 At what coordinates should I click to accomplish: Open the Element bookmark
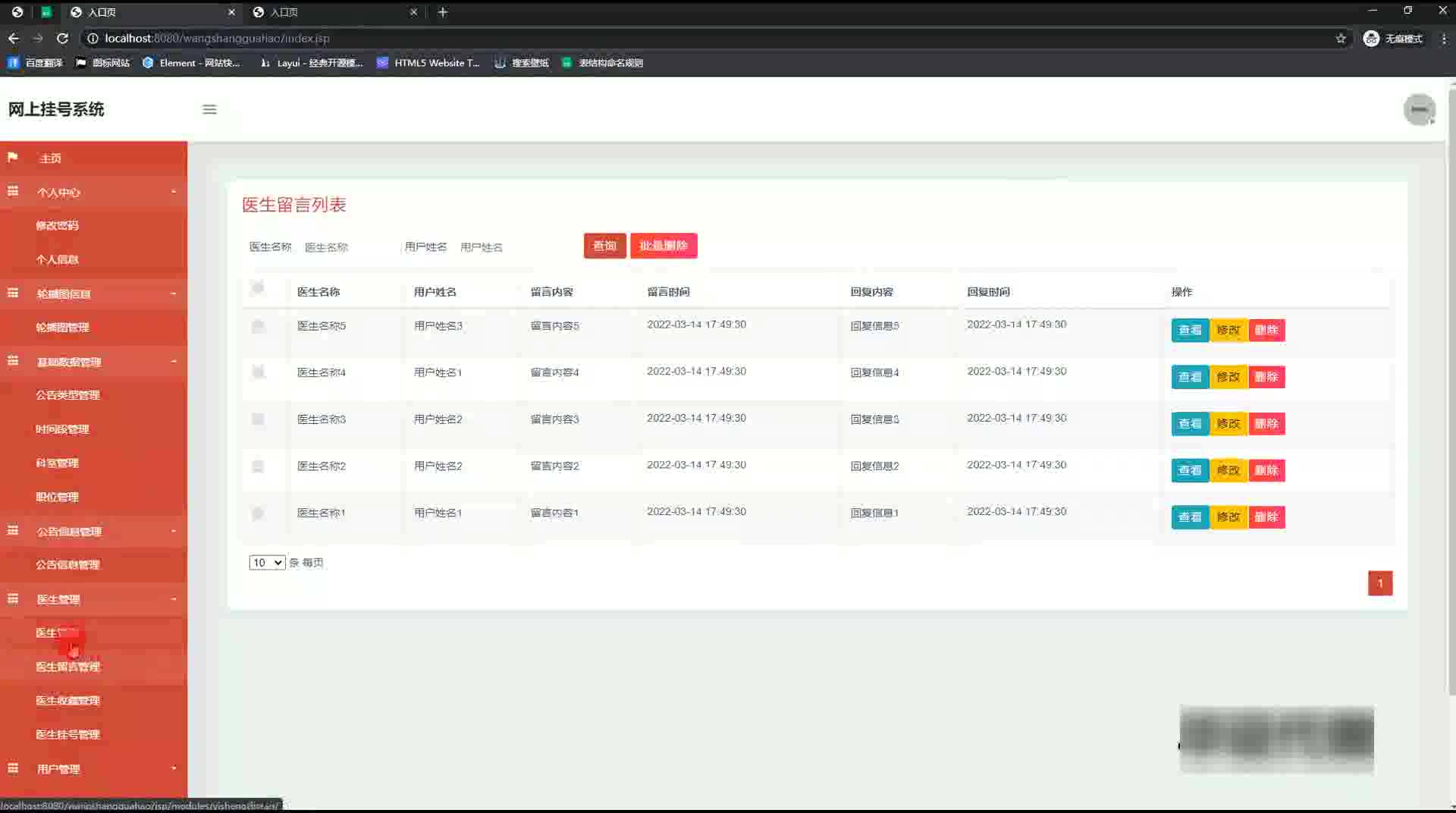(191, 63)
